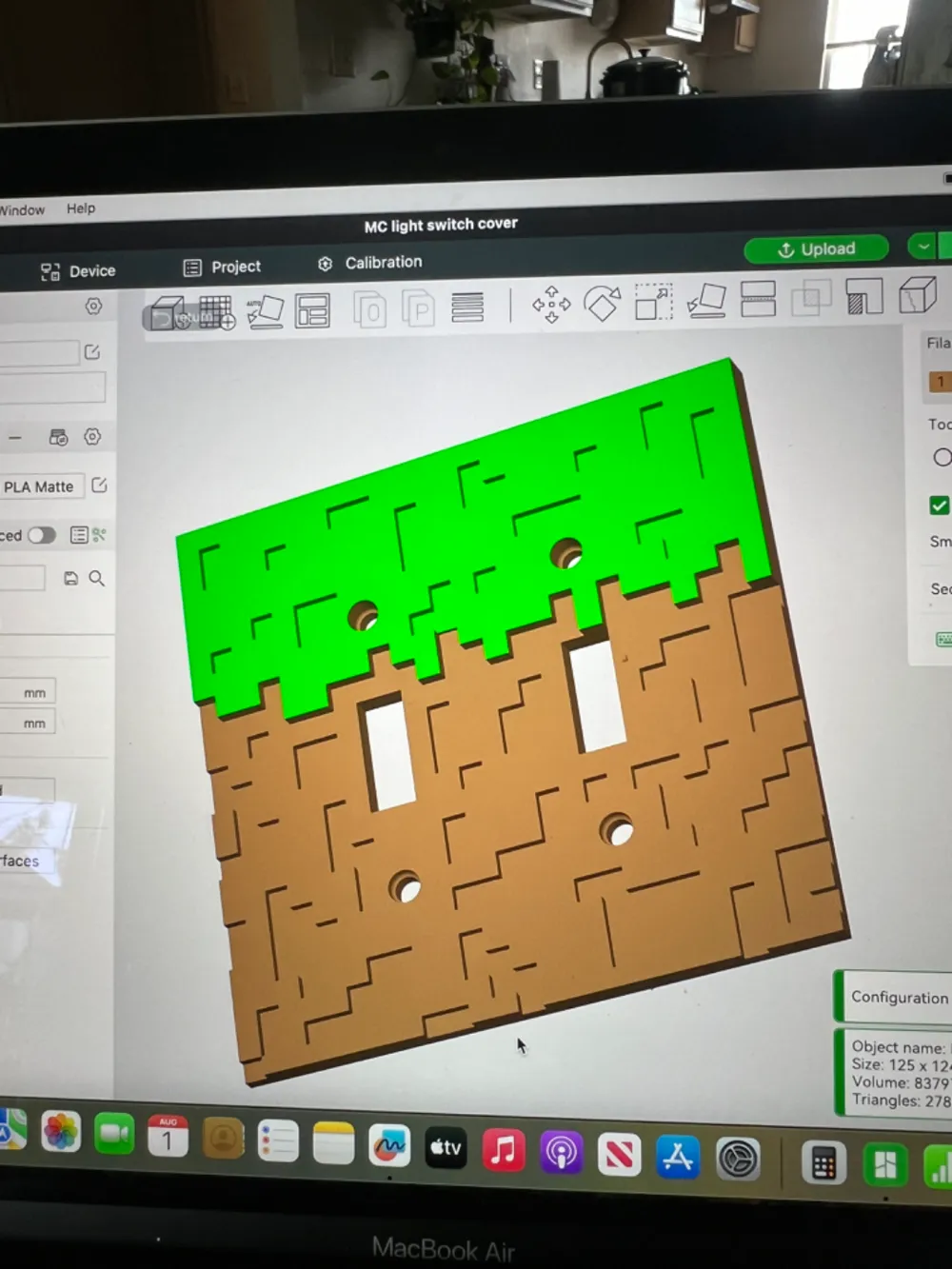This screenshot has height=1269, width=952.
Task: Save the process preset disk icon
Action: 70,578
